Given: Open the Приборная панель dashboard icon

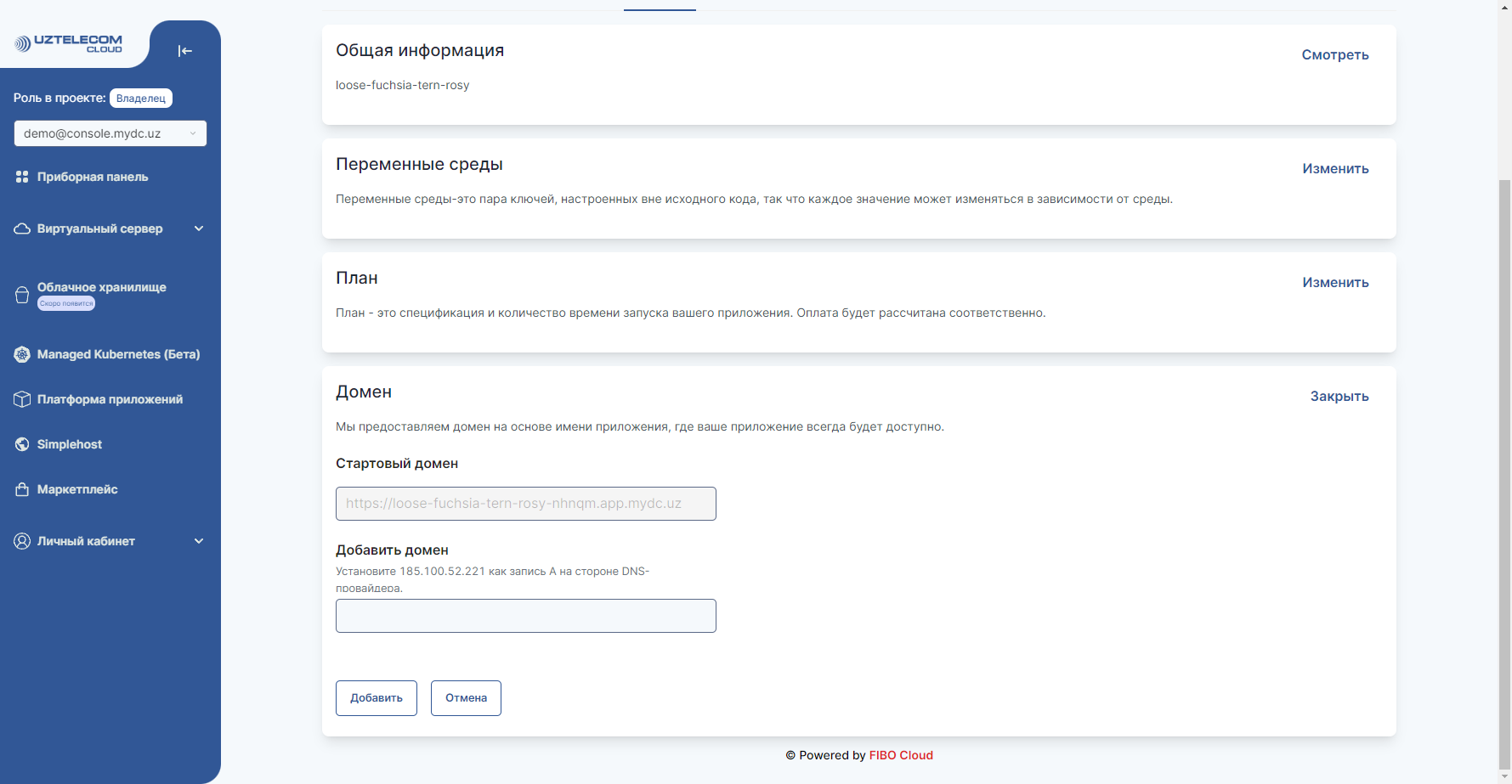Looking at the screenshot, I should (x=22, y=177).
